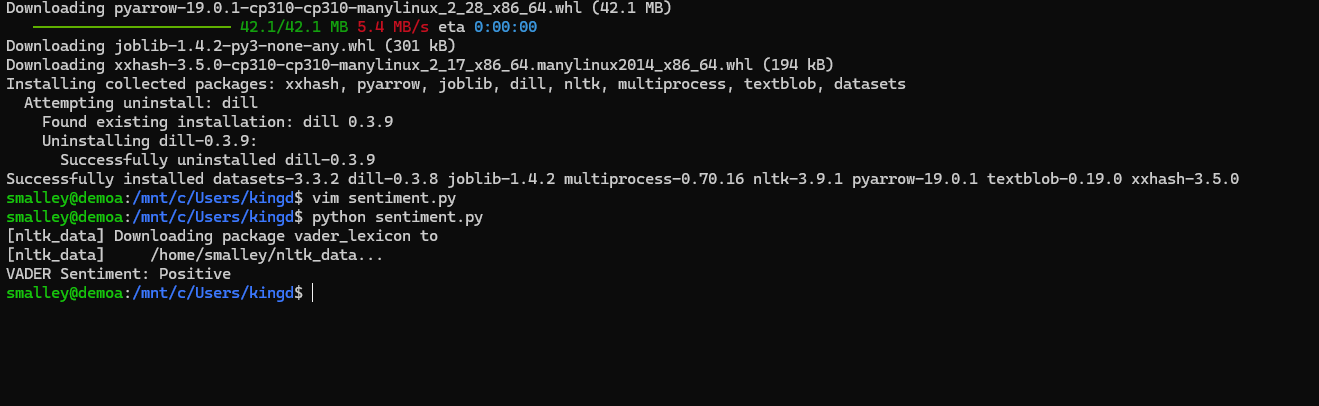1319x406 pixels.
Task: Click the joblib-1.4.2 wheel download line
Action: 231,46
